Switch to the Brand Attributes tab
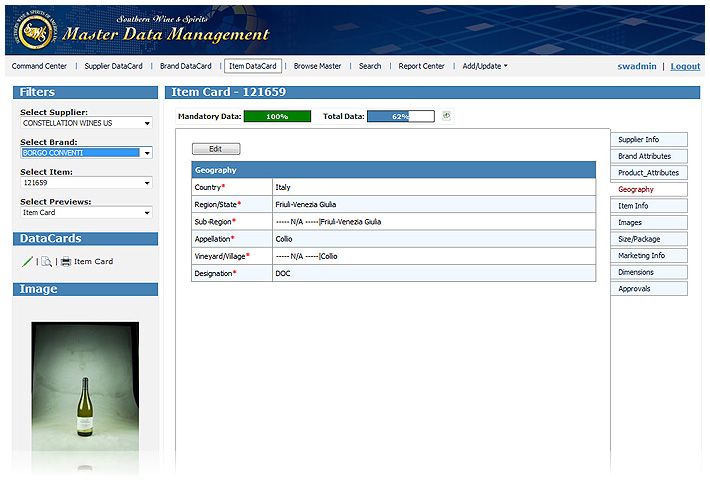Image resolution: width=710 pixels, height=491 pixels. tap(649, 156)
